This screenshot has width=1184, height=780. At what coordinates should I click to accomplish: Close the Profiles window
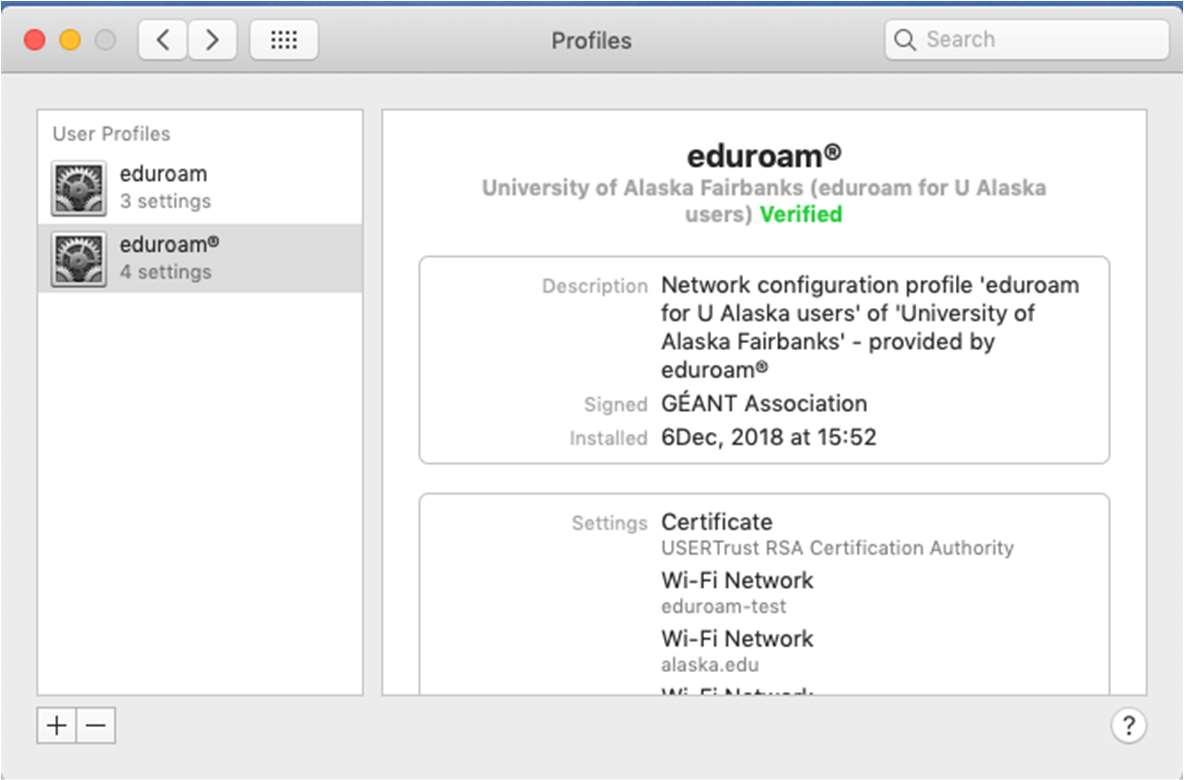(x=35, y=40)
